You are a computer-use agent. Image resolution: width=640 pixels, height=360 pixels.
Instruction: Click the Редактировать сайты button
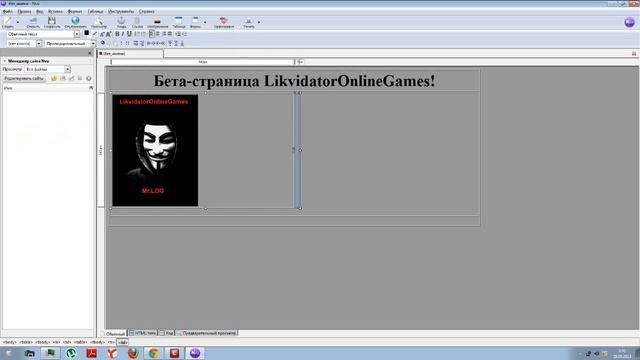pyautogui.click(x=24, y=78)
